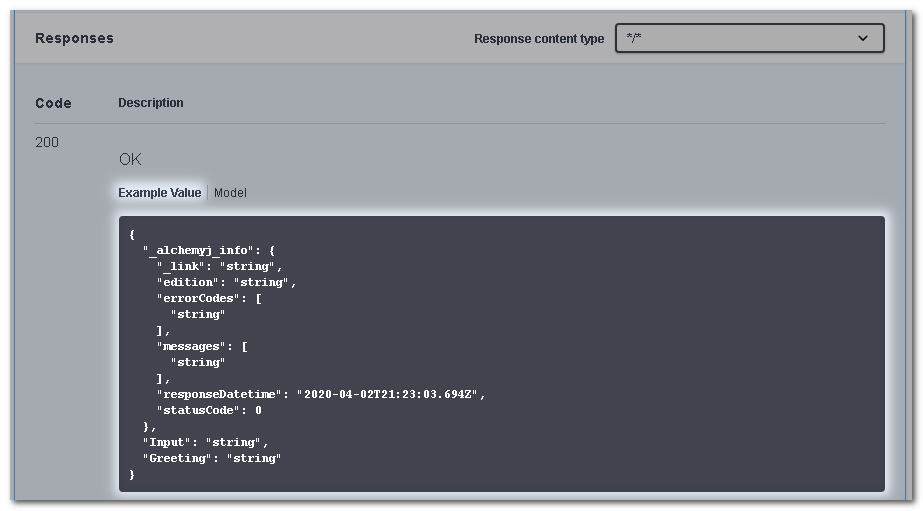Click the chevron arrow in content type select

(x=863, y=38)
